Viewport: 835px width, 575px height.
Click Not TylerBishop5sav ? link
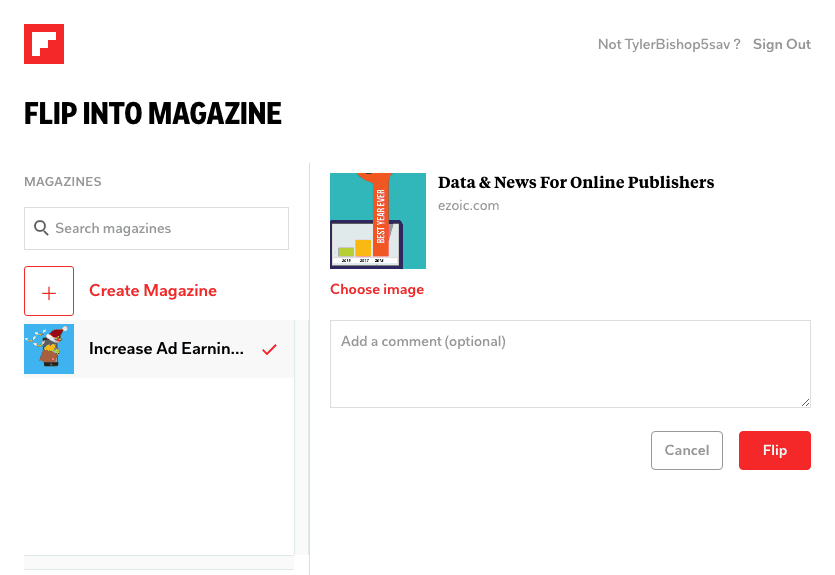point(669,44)
